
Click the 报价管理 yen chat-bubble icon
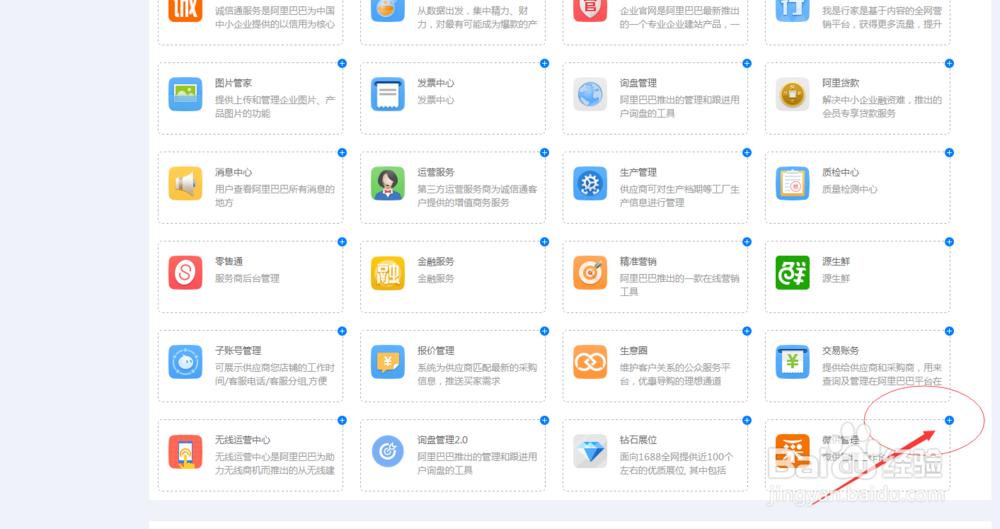388,362
